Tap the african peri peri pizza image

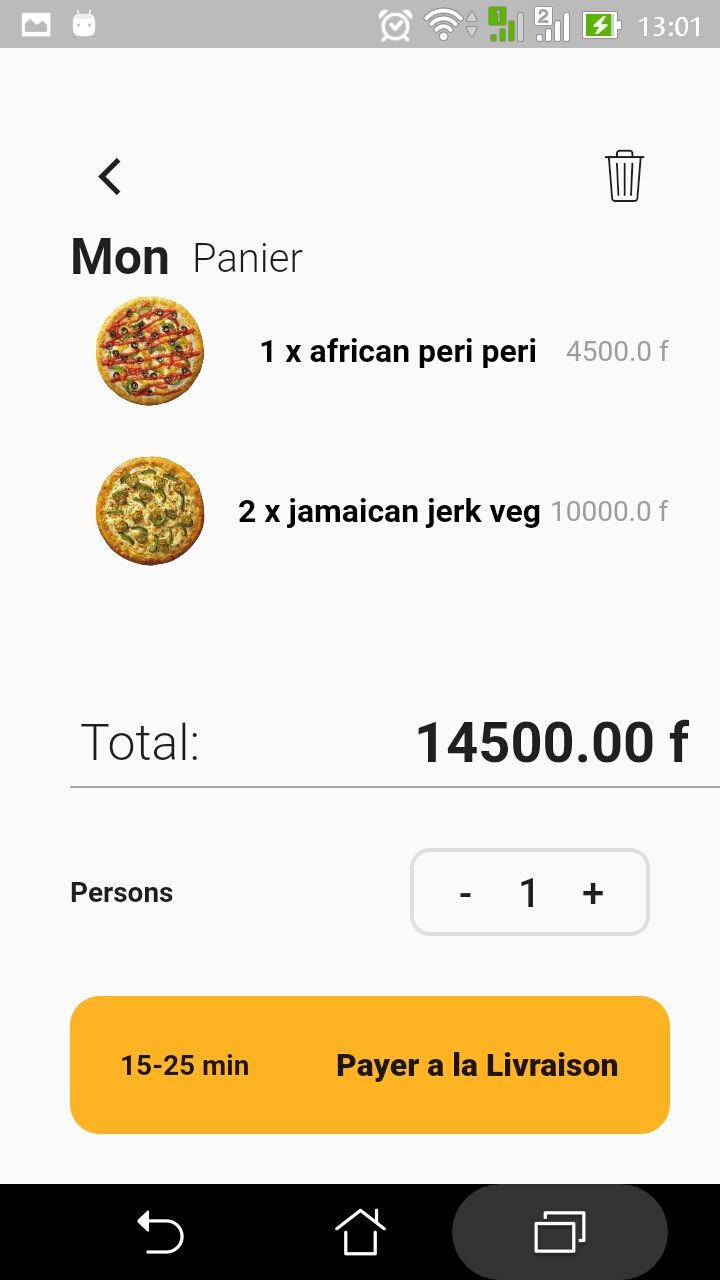[x=150, y=351]
